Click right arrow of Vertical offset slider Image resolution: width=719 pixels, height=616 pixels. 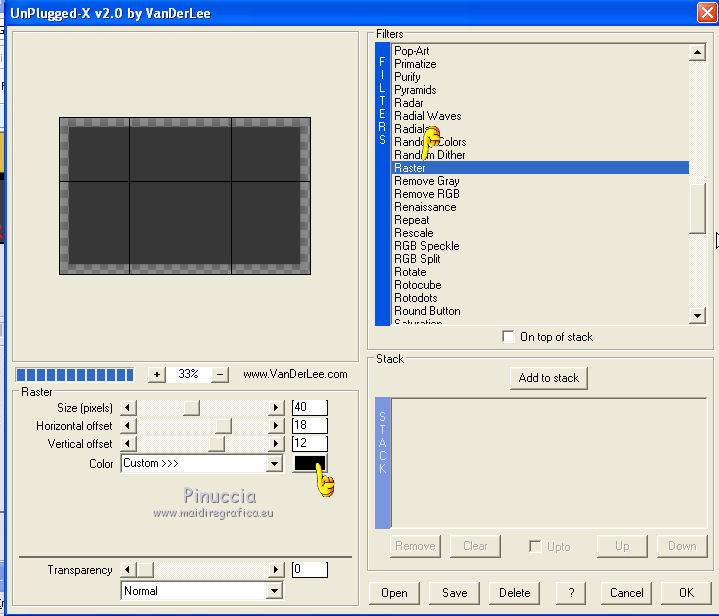[x=276, y=444]
